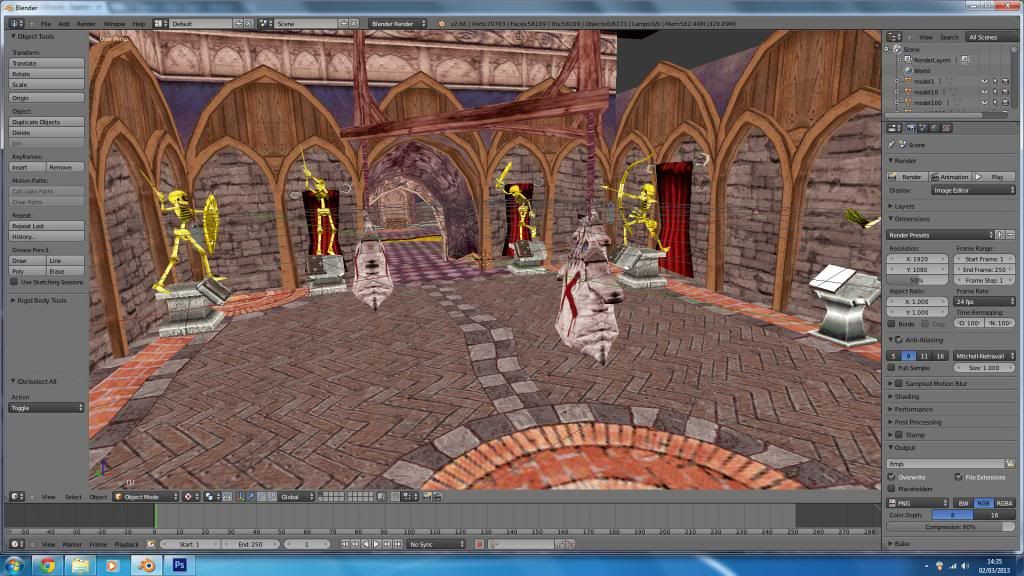Click the OpenGL render image icon

tap(427, 496)
